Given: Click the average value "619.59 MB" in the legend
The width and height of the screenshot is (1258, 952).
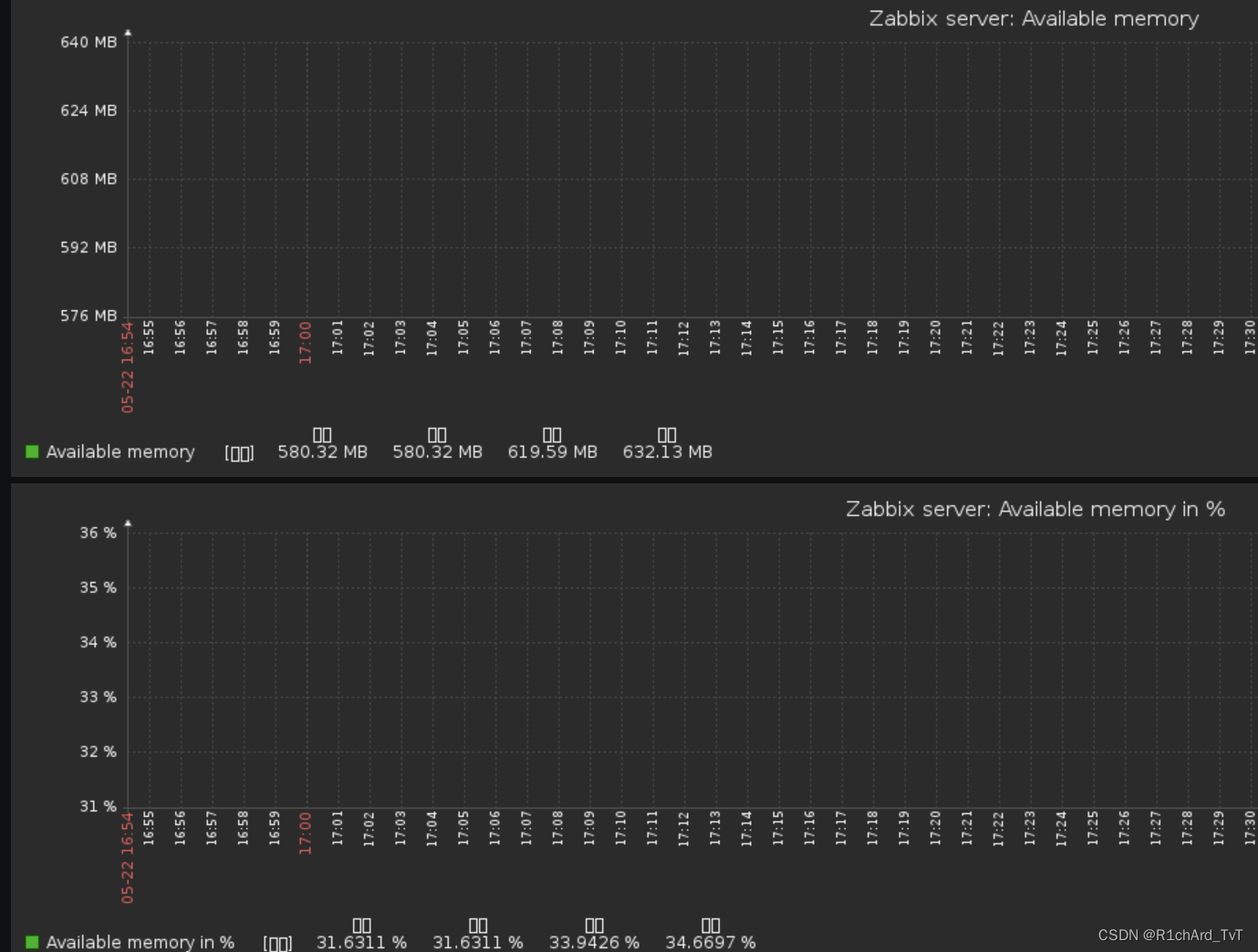Looking at the screenshot, I should (x=552, y=451).
